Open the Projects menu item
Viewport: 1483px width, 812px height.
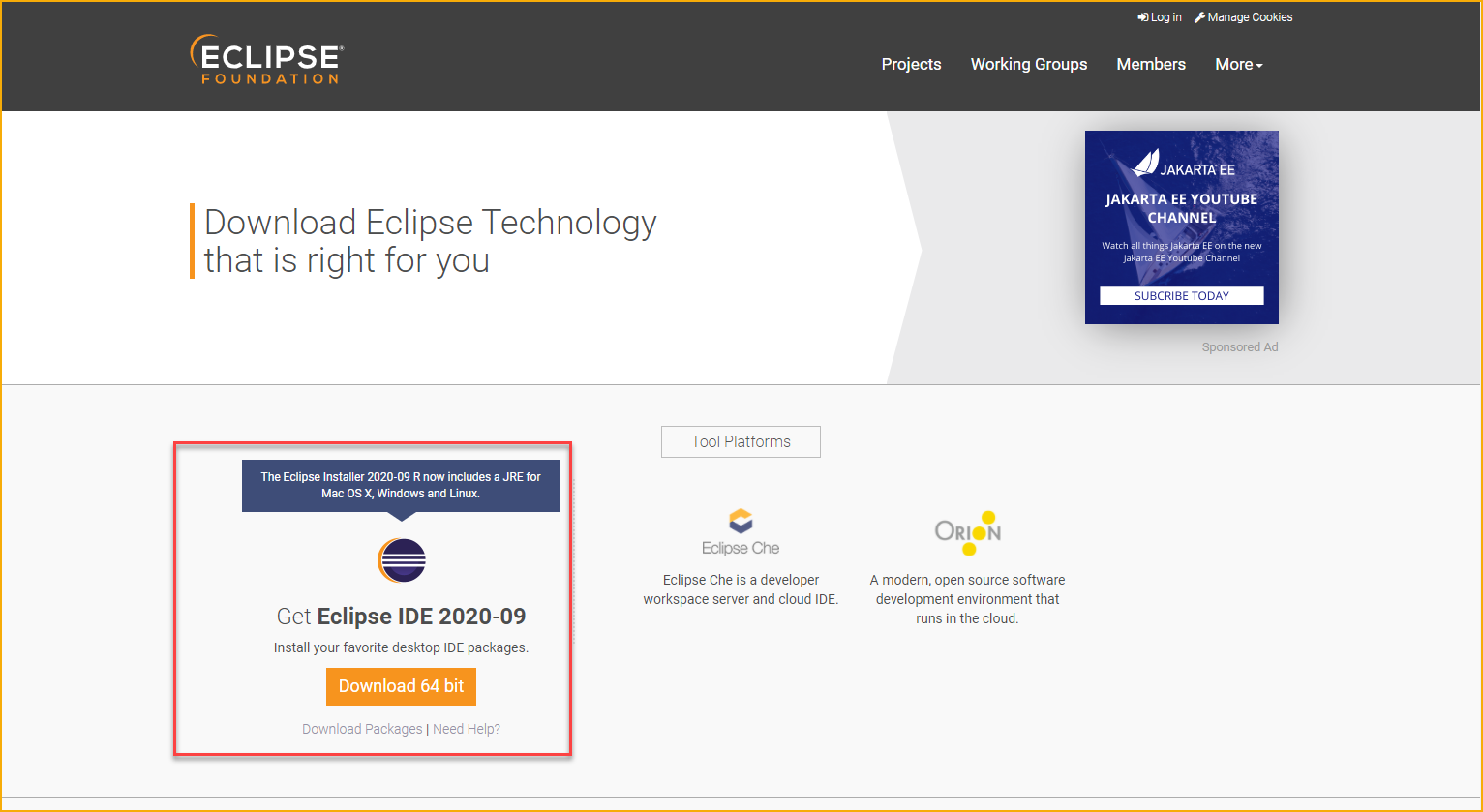pos(911,64)
